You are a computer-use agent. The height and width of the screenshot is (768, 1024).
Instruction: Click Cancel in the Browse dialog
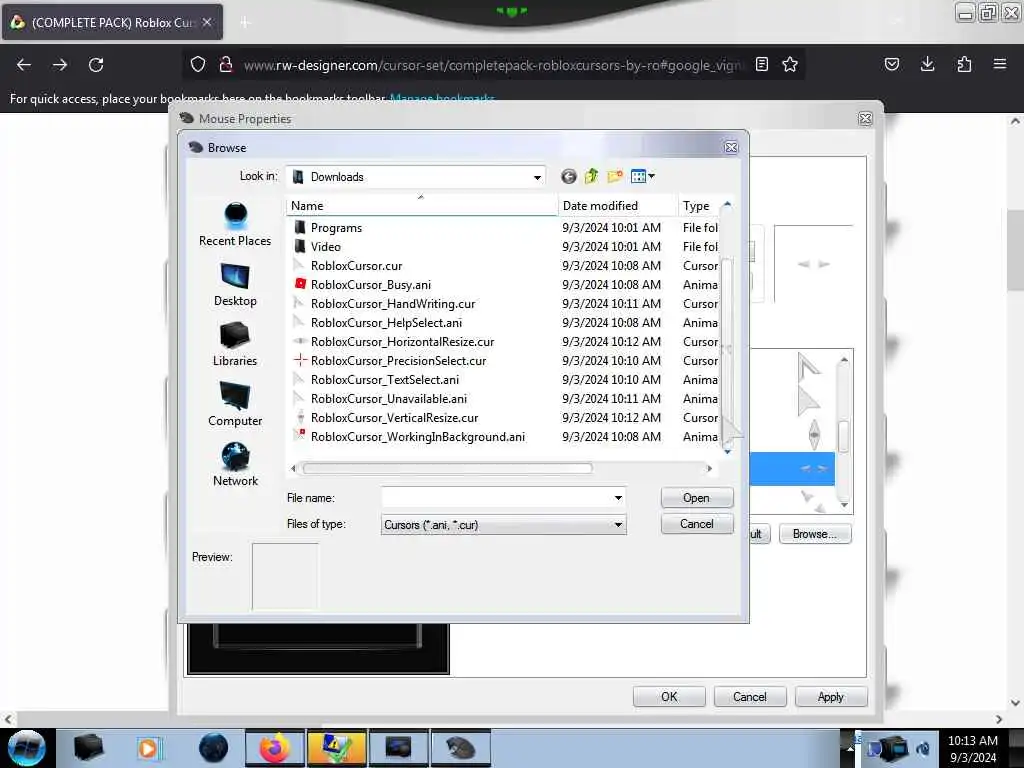point(697,524)
